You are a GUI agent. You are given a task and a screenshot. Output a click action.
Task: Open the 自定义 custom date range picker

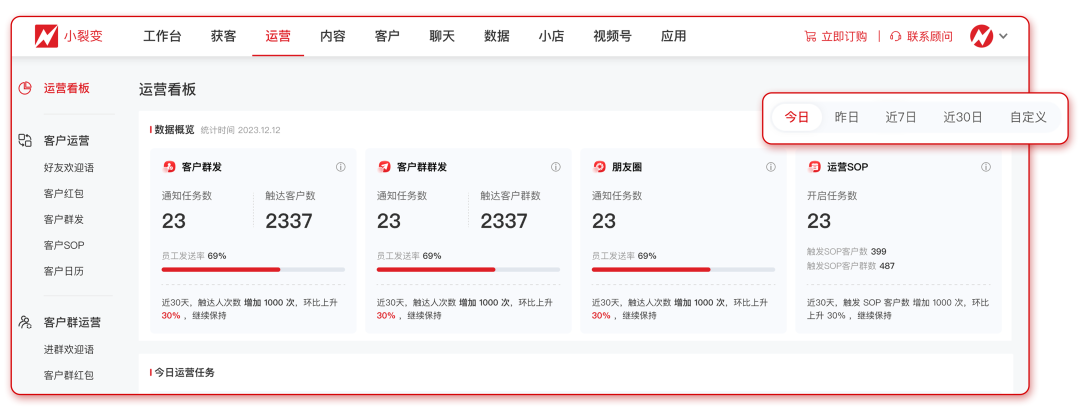[1028, 117]
